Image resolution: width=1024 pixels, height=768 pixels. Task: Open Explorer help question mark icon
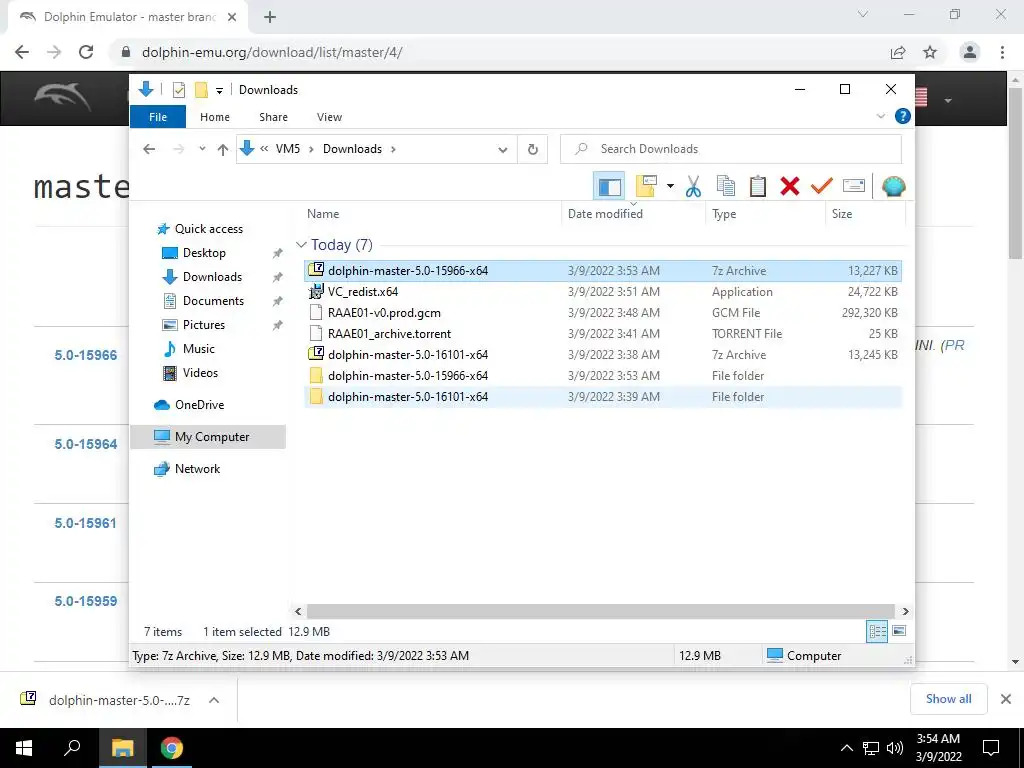pyautogui.click(x=903, y=116)
